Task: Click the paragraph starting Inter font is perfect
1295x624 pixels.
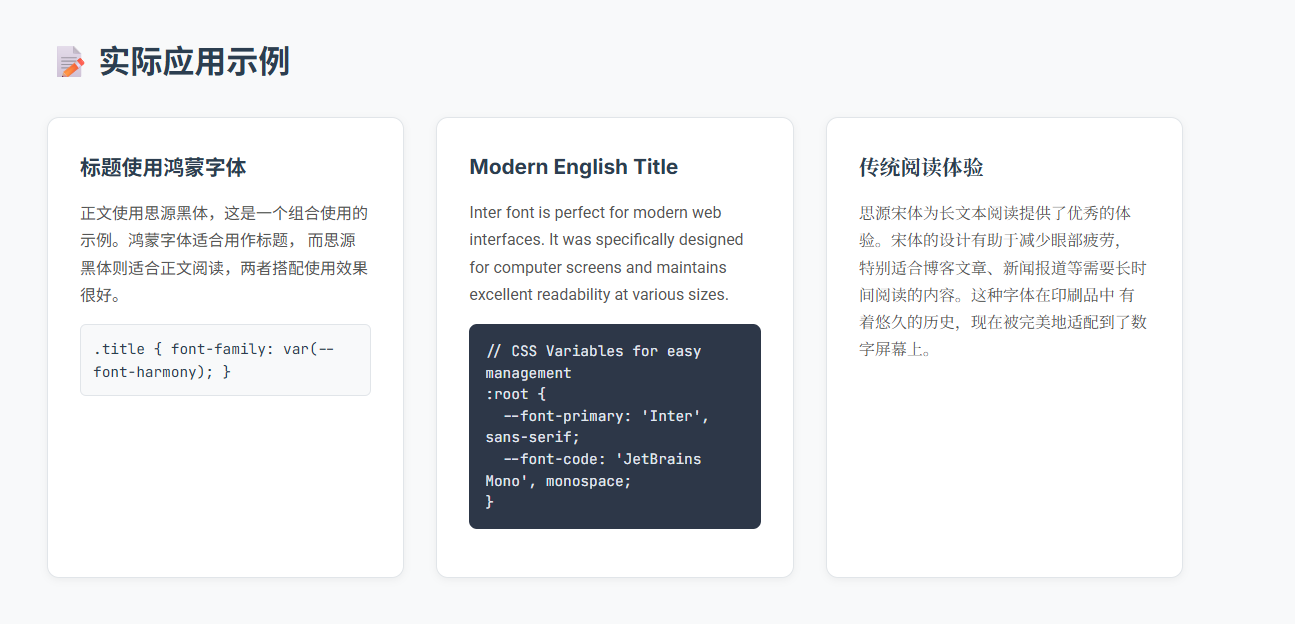Action: point(607,254)
